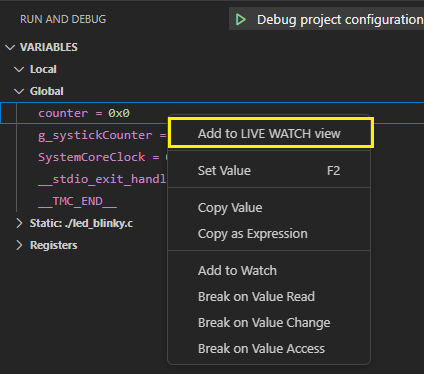Select Break on Value Access
Screen dimensions: 424x374
[x=269, y=349]
